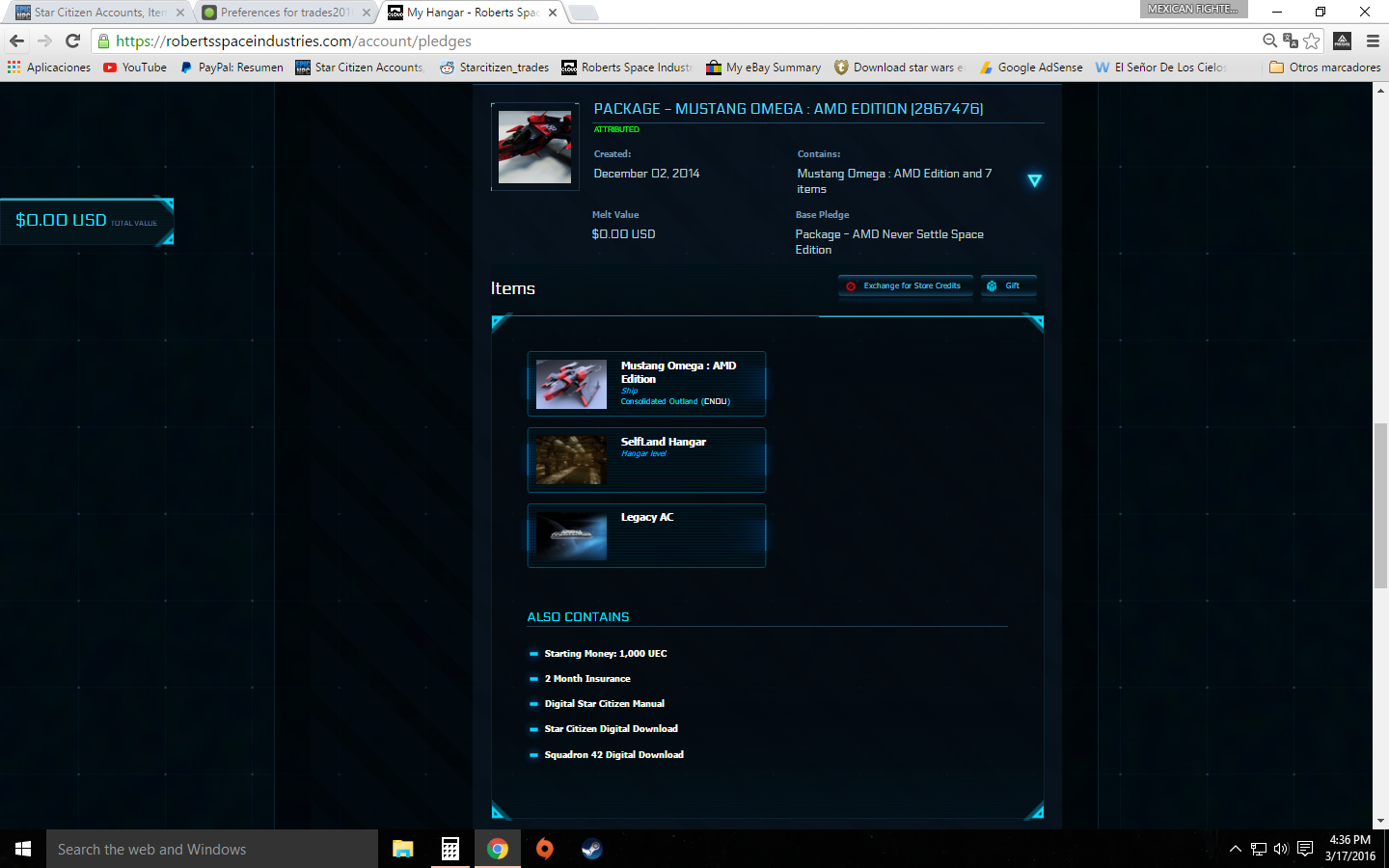Click the $0.00 USD total value badge
The image size is (1389, 868).
pos(87,221)
